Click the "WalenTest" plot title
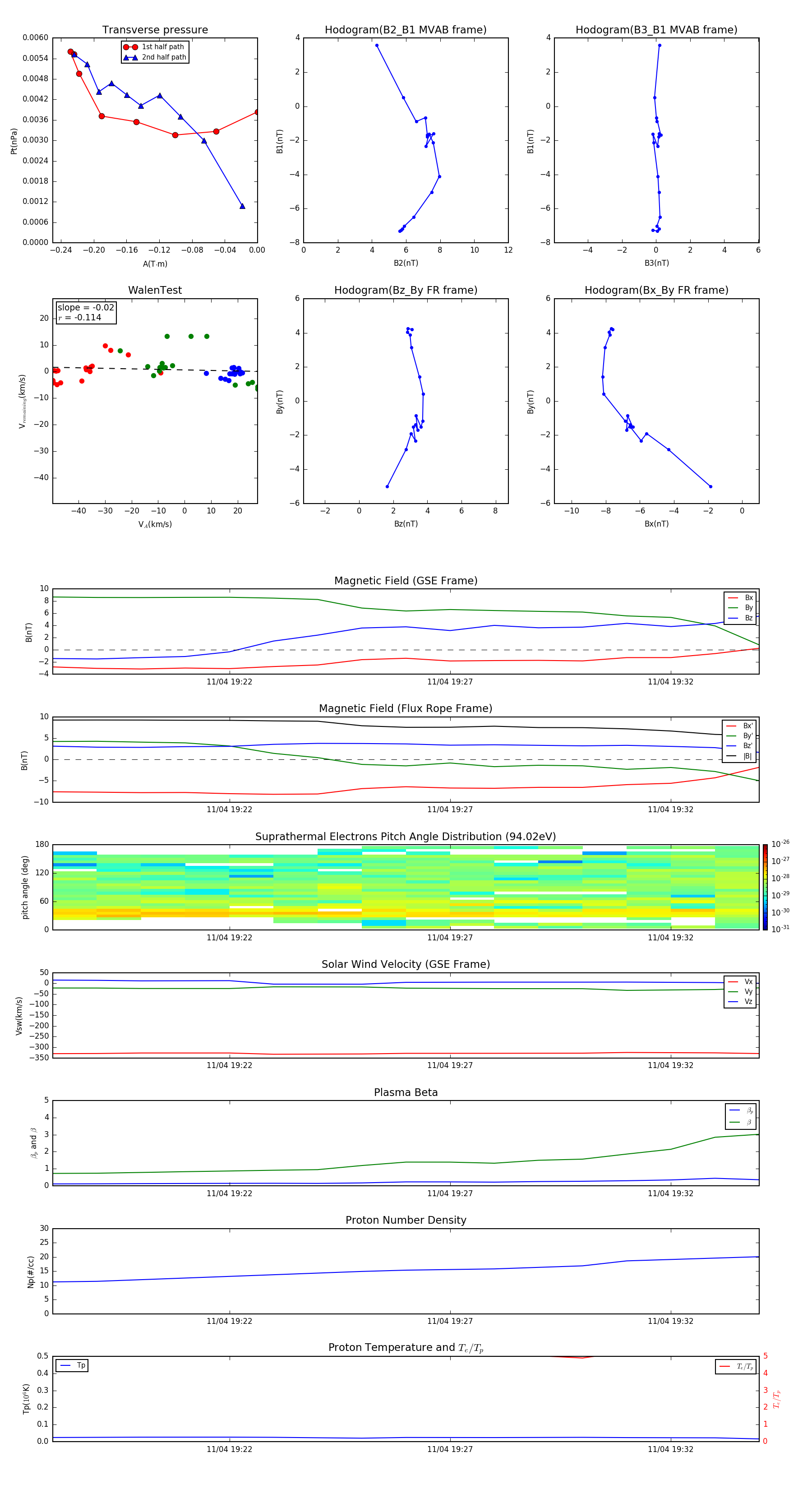 tap(155, 290)
